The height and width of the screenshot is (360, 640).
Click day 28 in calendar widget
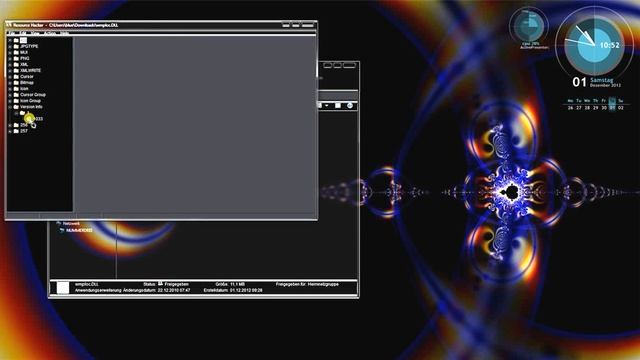click(587, 108)
